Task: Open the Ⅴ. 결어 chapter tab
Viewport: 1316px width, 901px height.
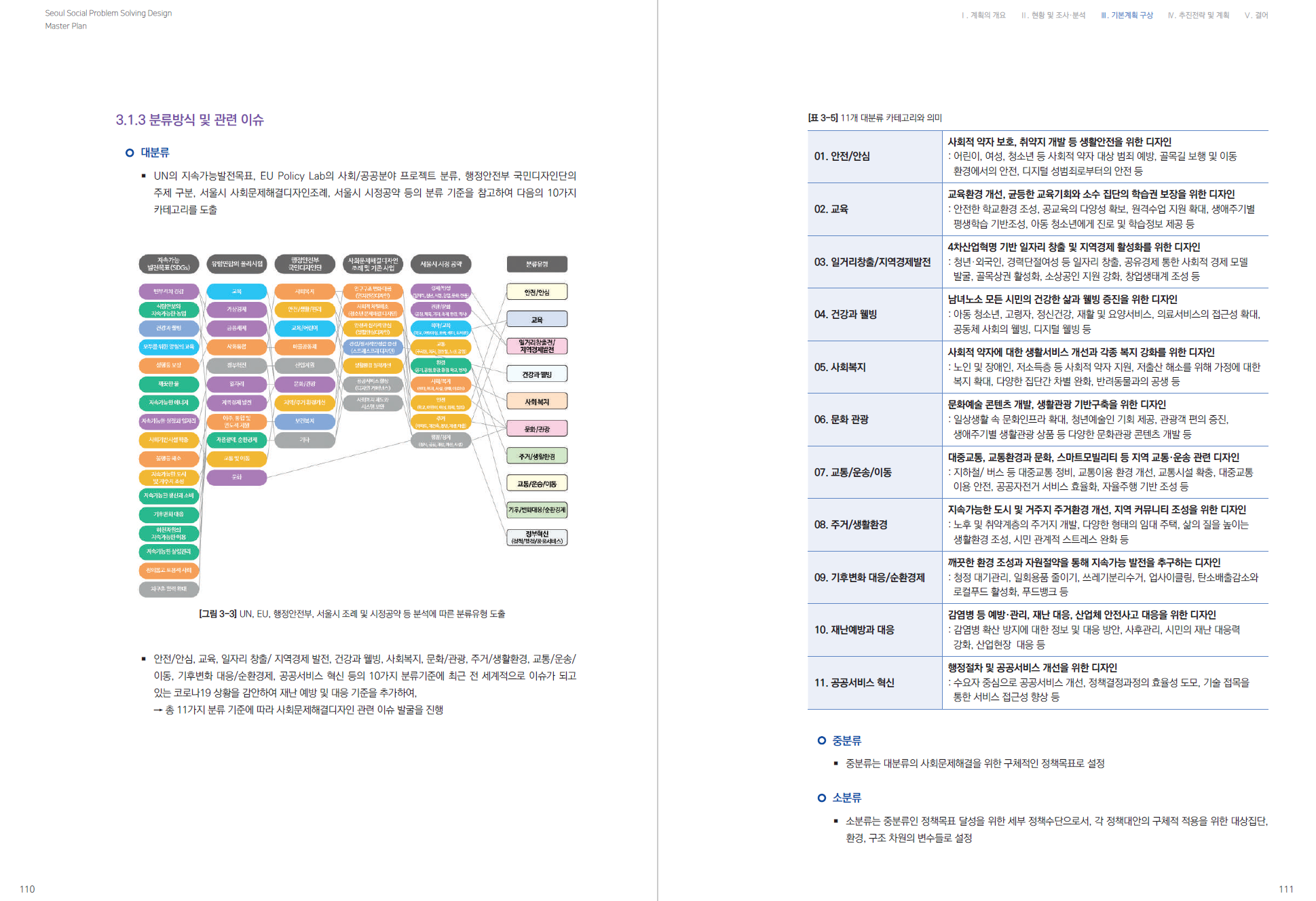Action: pos(1256,15)
